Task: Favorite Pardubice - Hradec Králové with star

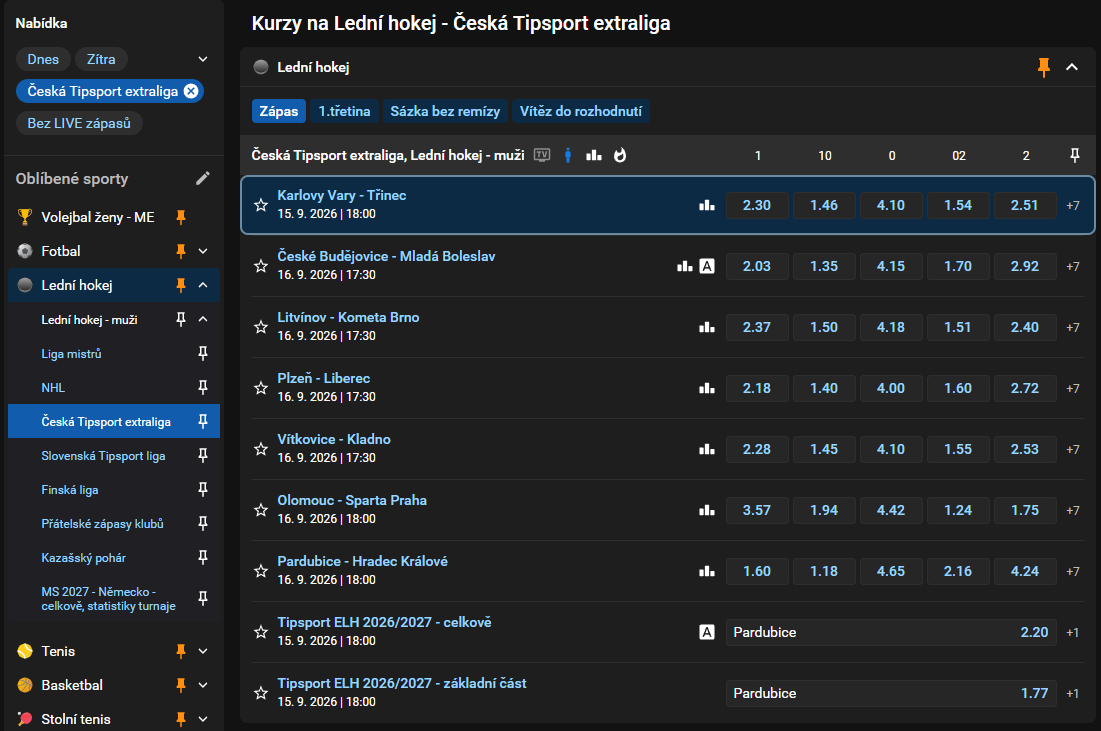Action: tap(261, 572)
